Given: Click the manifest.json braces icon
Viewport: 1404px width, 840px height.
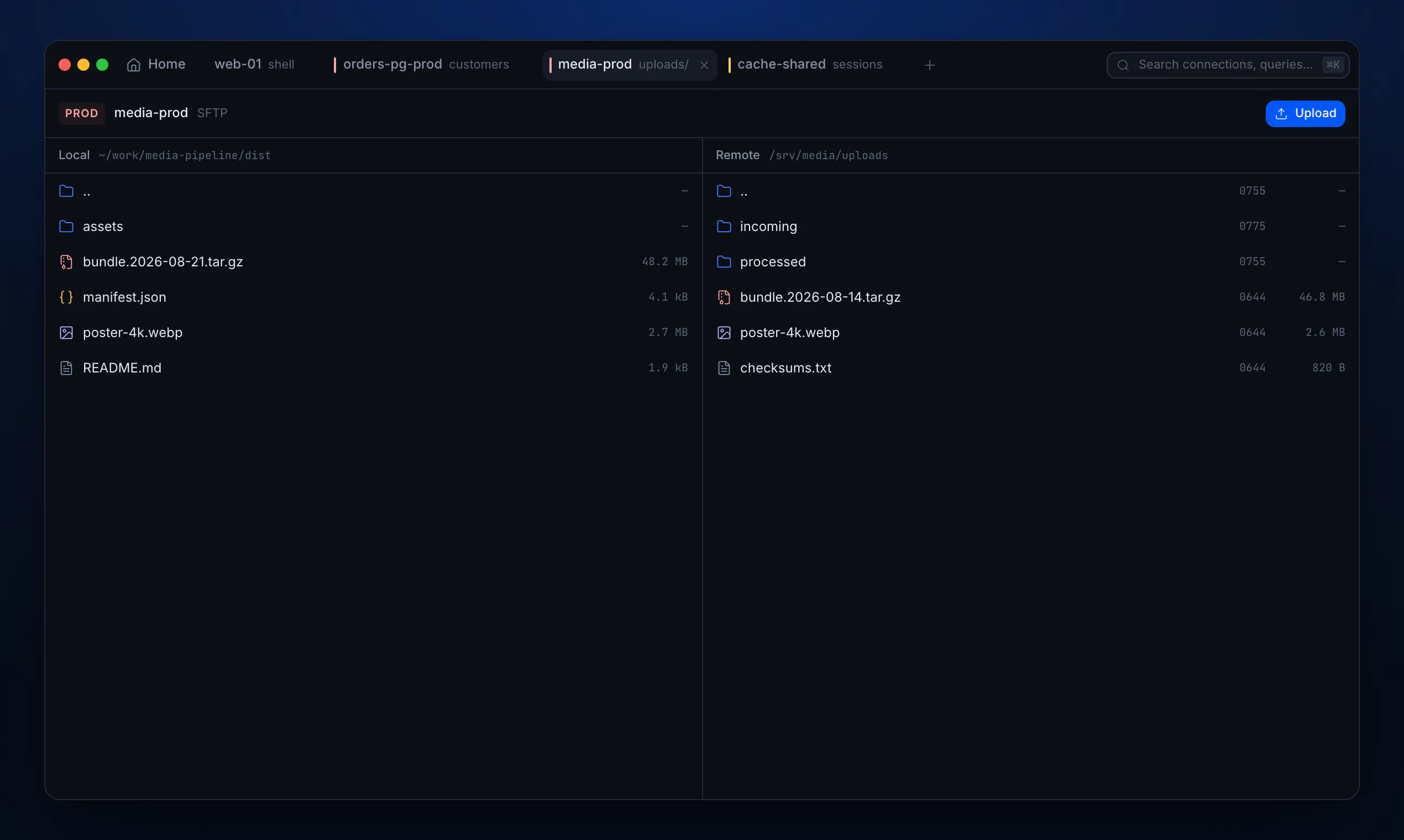Looking at the screenshot, I should [66, 297].
